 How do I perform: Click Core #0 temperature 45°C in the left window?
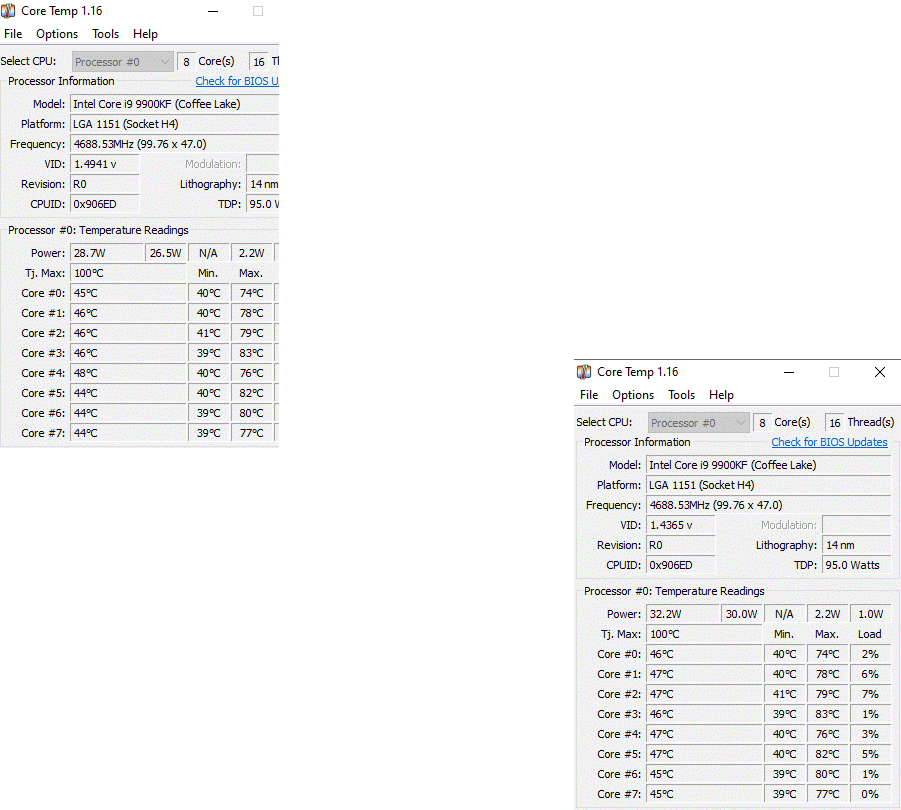point(128,293)
